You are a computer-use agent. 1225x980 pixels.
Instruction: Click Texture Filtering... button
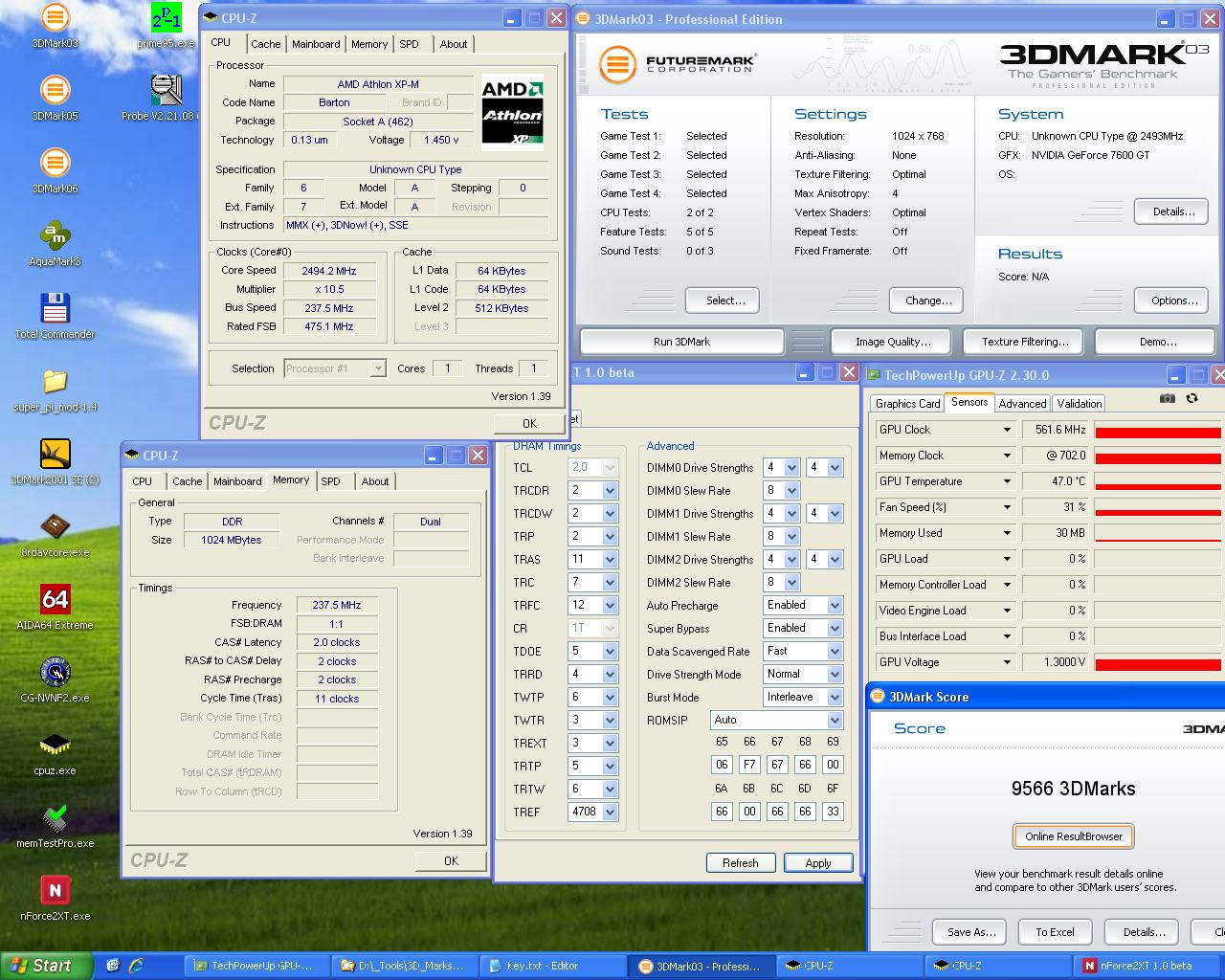pyautogui.click(x=1025, y=342)
